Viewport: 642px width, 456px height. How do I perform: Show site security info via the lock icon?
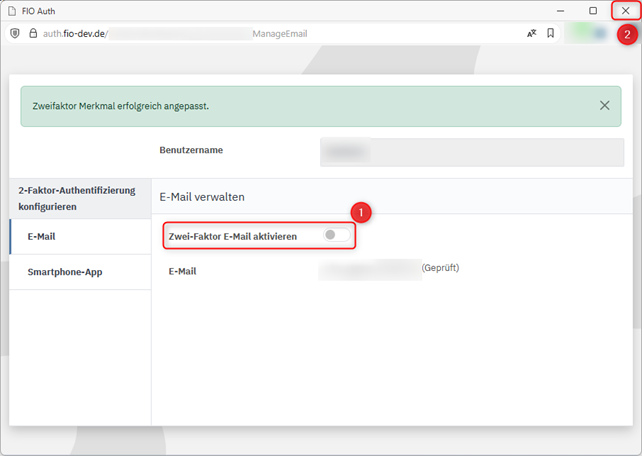[32, 33]
